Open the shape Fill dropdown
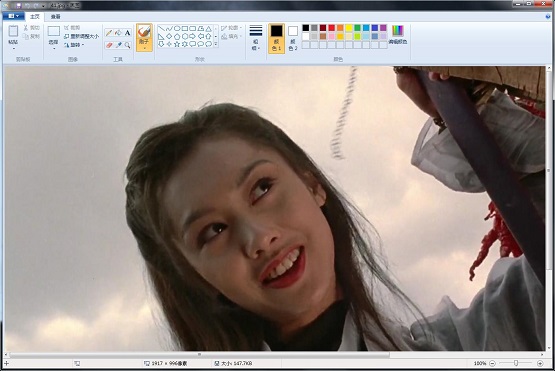 [231, 36]
